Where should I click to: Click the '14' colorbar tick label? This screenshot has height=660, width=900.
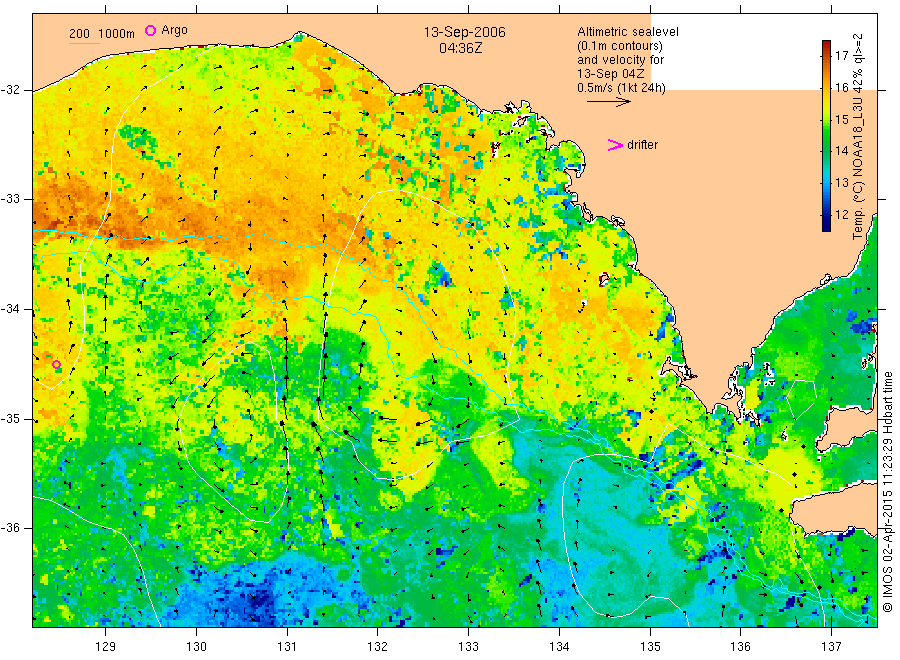[x=841, y=151]
